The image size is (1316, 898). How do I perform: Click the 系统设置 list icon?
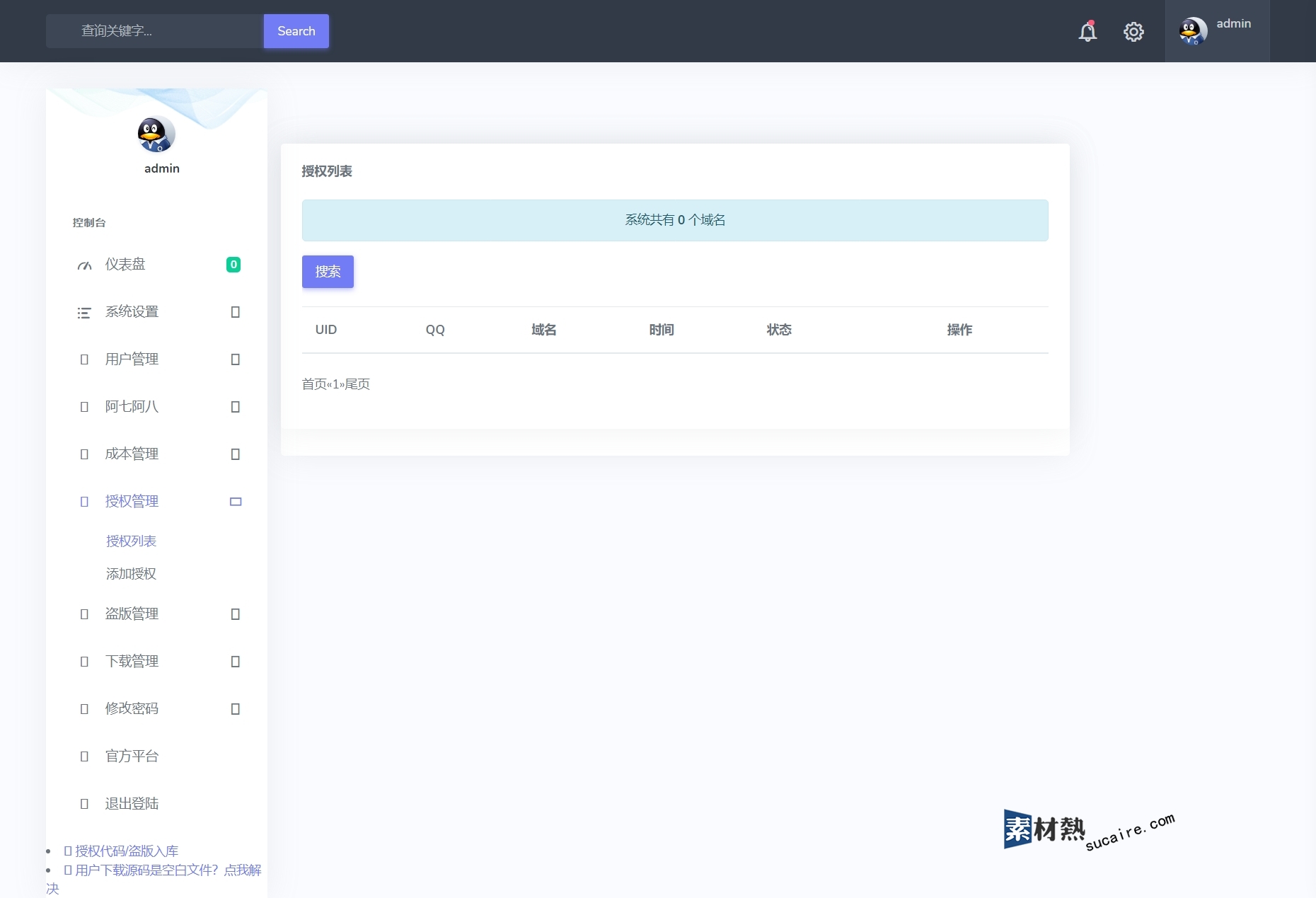tap(84, 313)
